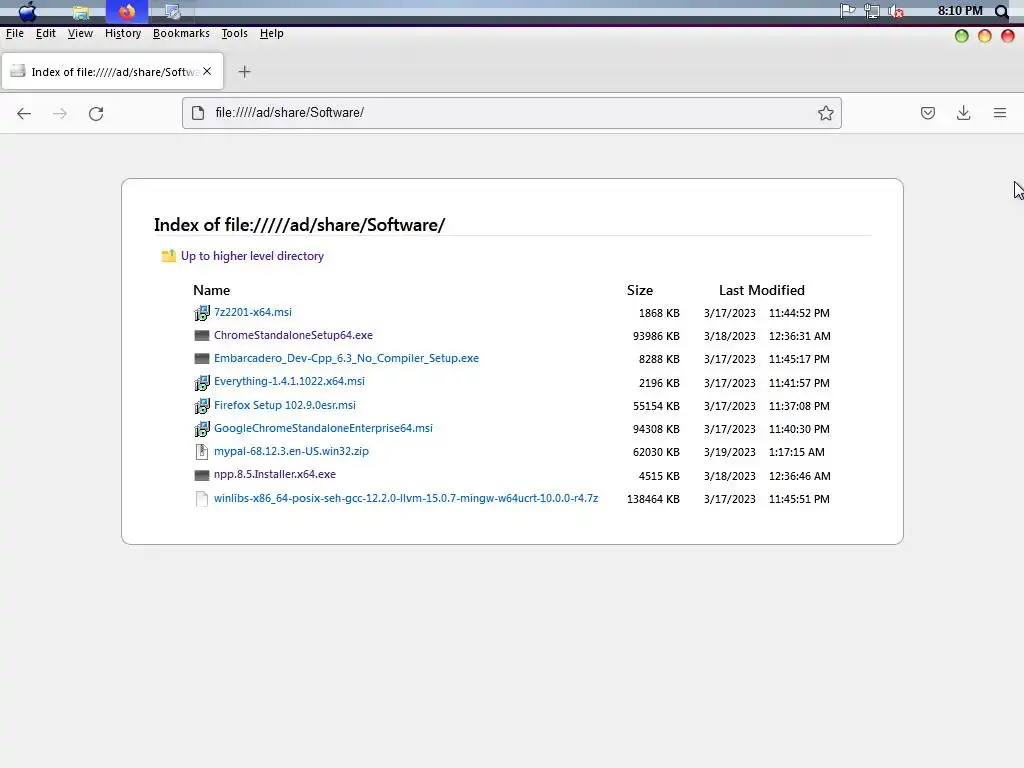This screenshot has height=768, width=1024.
Task: Click the Everything msi installer icon
Action: (x=202, y=382)
